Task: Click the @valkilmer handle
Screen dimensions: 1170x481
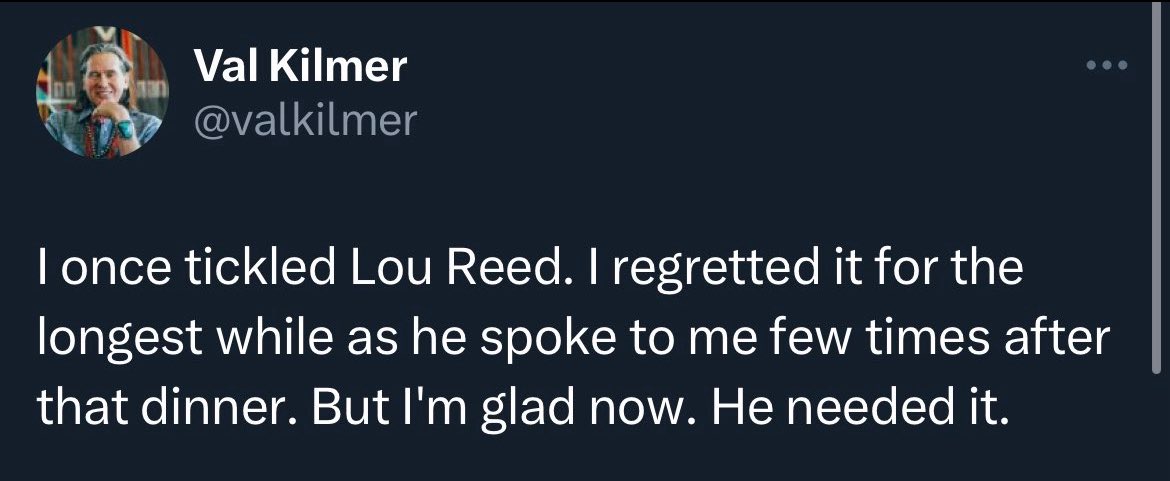Action: (x=302, y=120)
